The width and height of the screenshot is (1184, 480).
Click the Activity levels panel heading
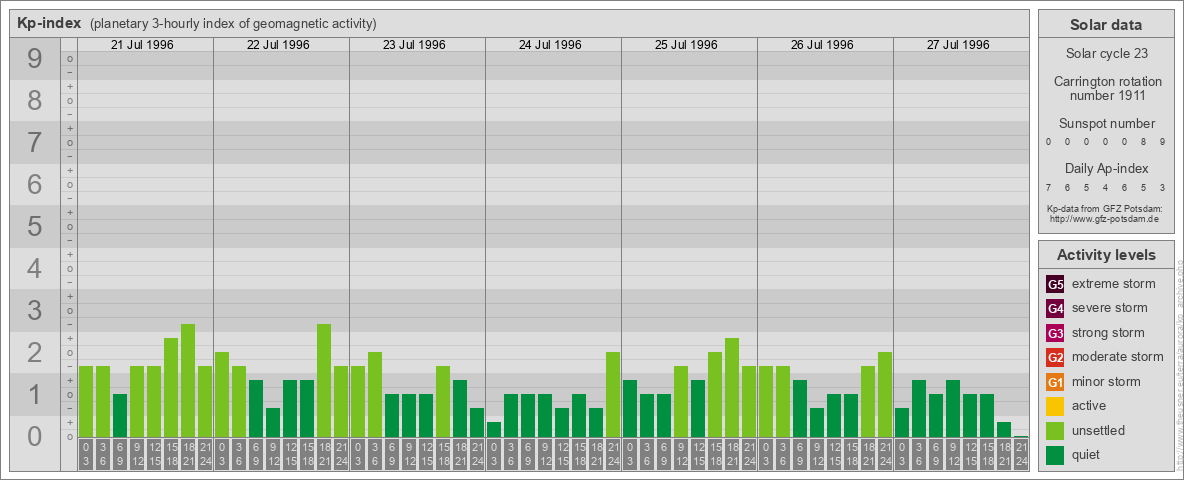pyautogui.click(x=1106, y=255)
